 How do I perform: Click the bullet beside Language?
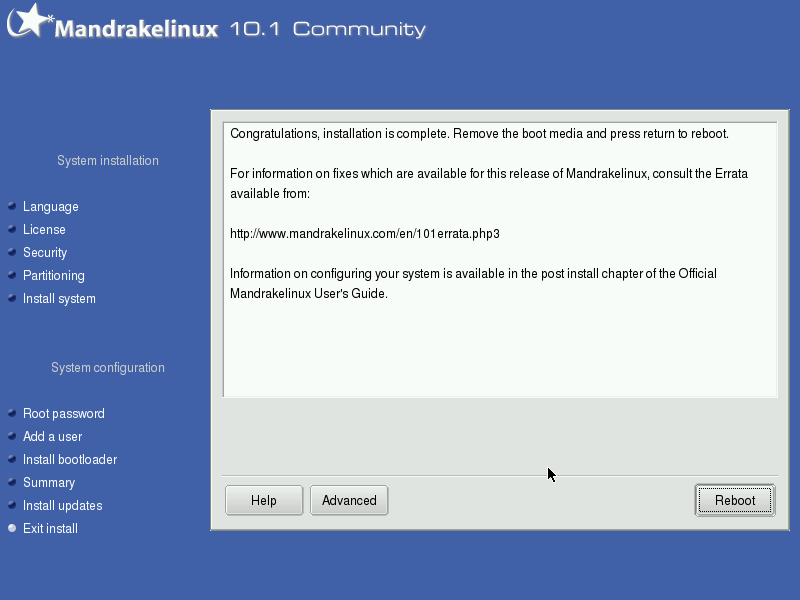pyautogui.click(x=12, y=206)
